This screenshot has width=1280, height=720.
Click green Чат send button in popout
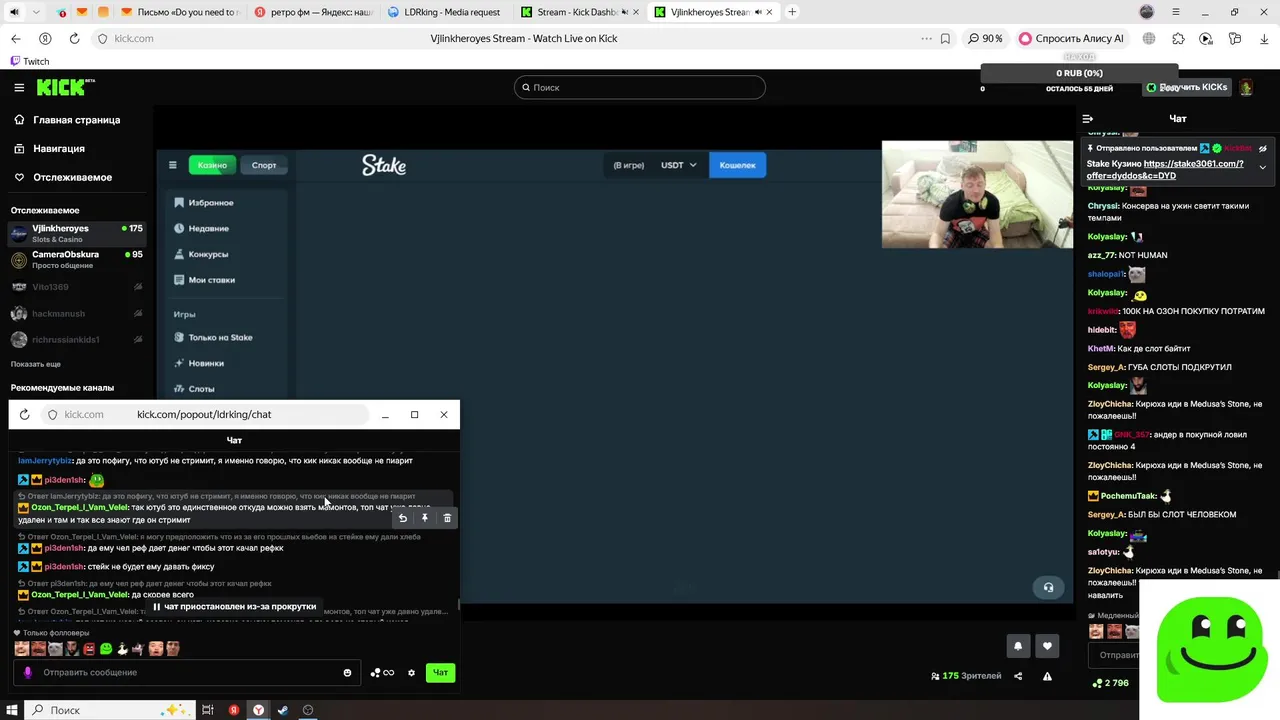pyautogui.click(x=440, y=673)
